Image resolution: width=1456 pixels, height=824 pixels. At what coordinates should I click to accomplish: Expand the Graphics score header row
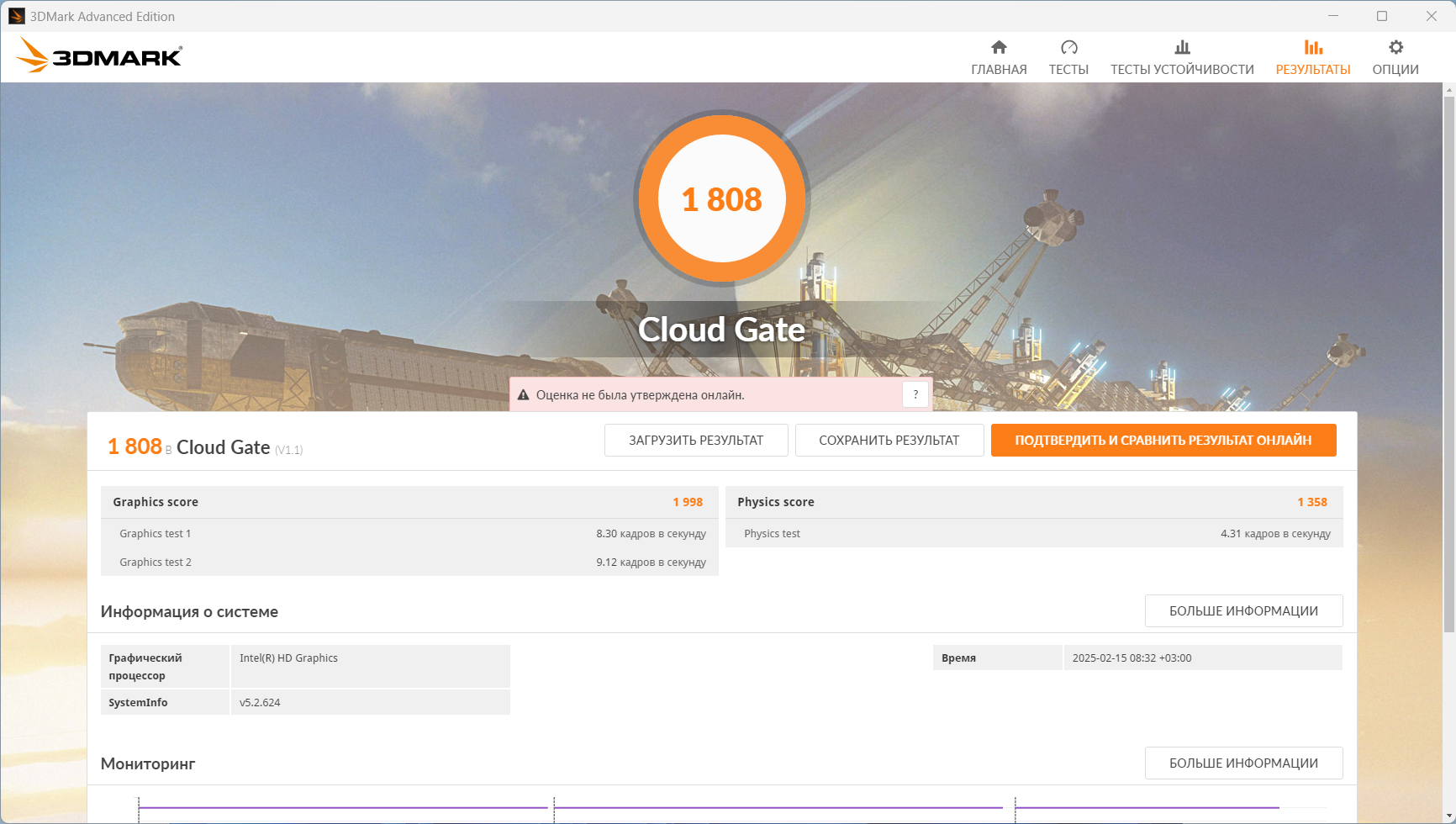pos(409,502)
